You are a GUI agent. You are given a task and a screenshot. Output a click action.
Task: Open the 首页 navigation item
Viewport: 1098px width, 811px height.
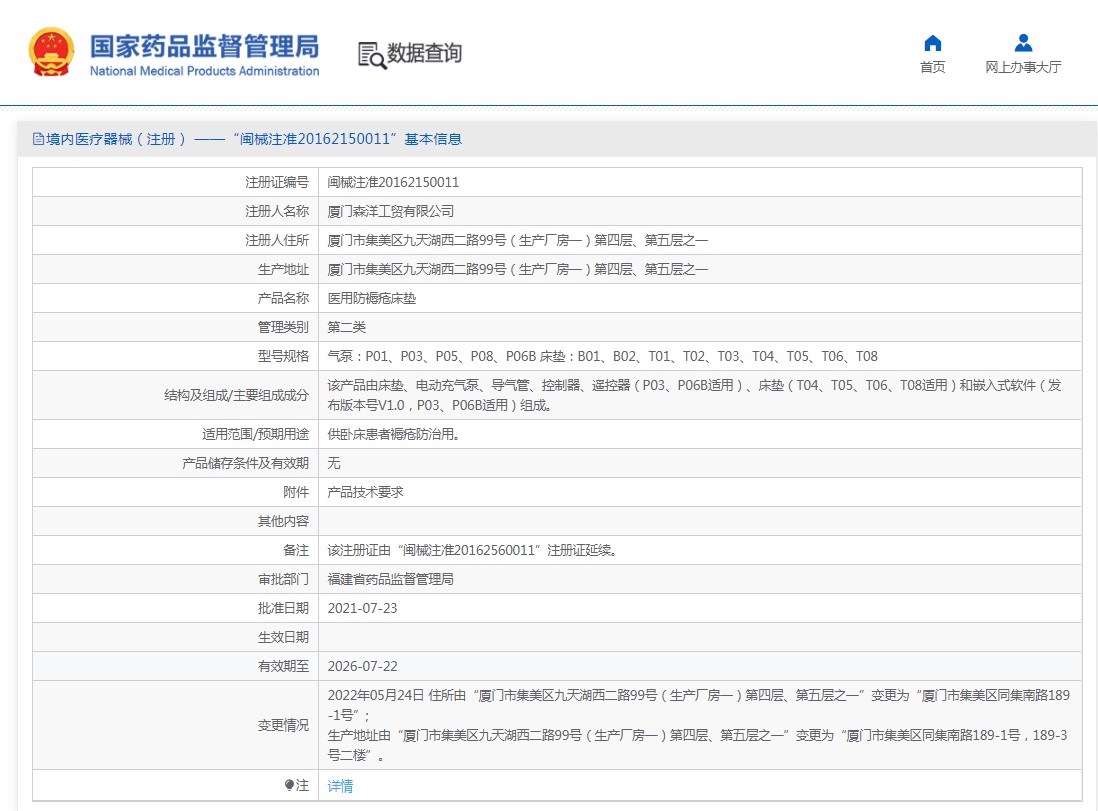(x=932, y=67)
